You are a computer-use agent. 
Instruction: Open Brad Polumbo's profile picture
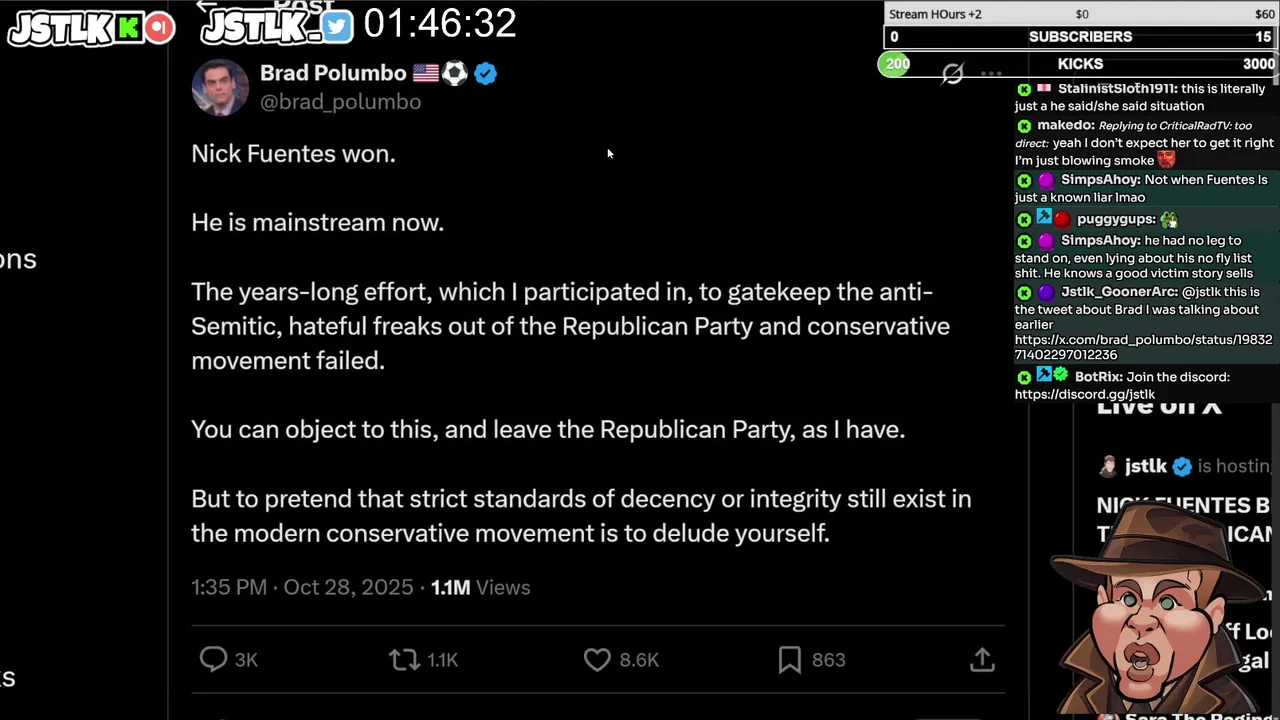[220, 87]
